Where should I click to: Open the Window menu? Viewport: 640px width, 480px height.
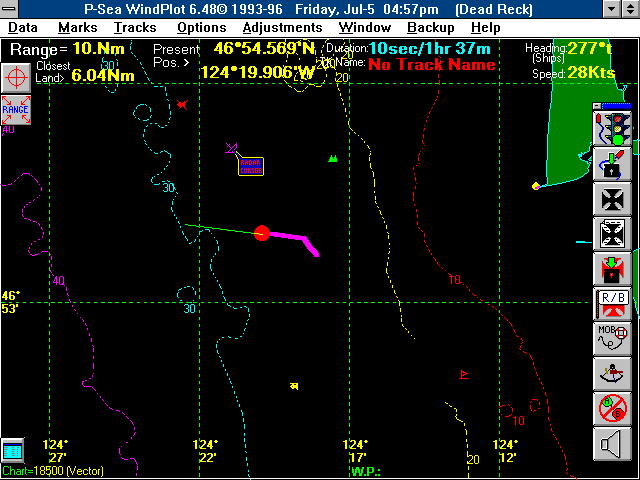365,28
